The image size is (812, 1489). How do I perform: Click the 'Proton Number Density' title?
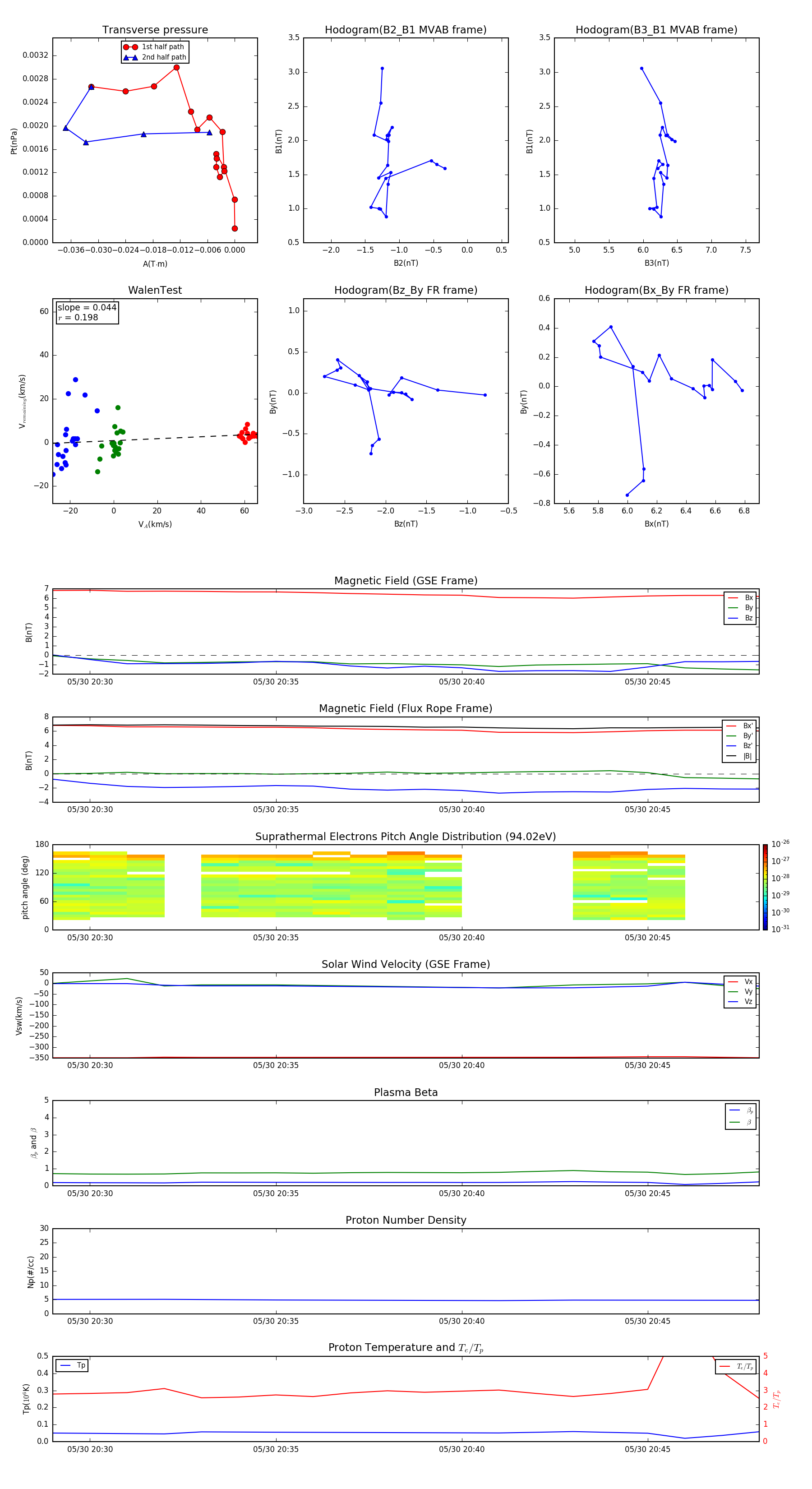tap(406, 1220)
